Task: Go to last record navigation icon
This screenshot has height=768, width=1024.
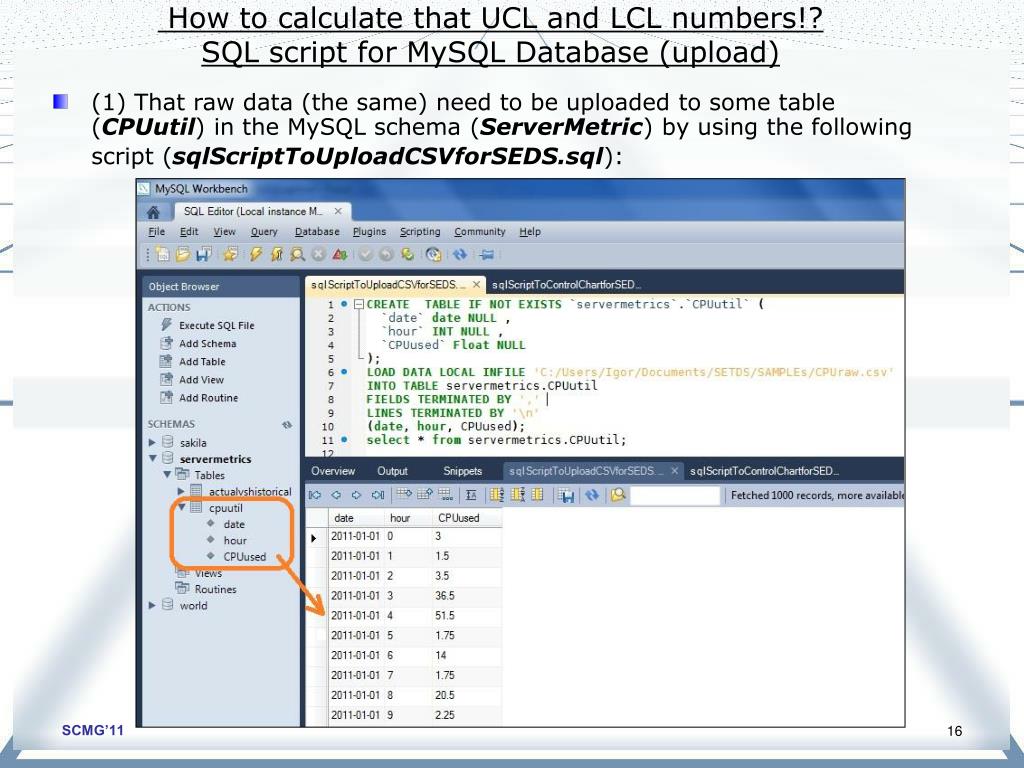Action: (x=377, y=495)
